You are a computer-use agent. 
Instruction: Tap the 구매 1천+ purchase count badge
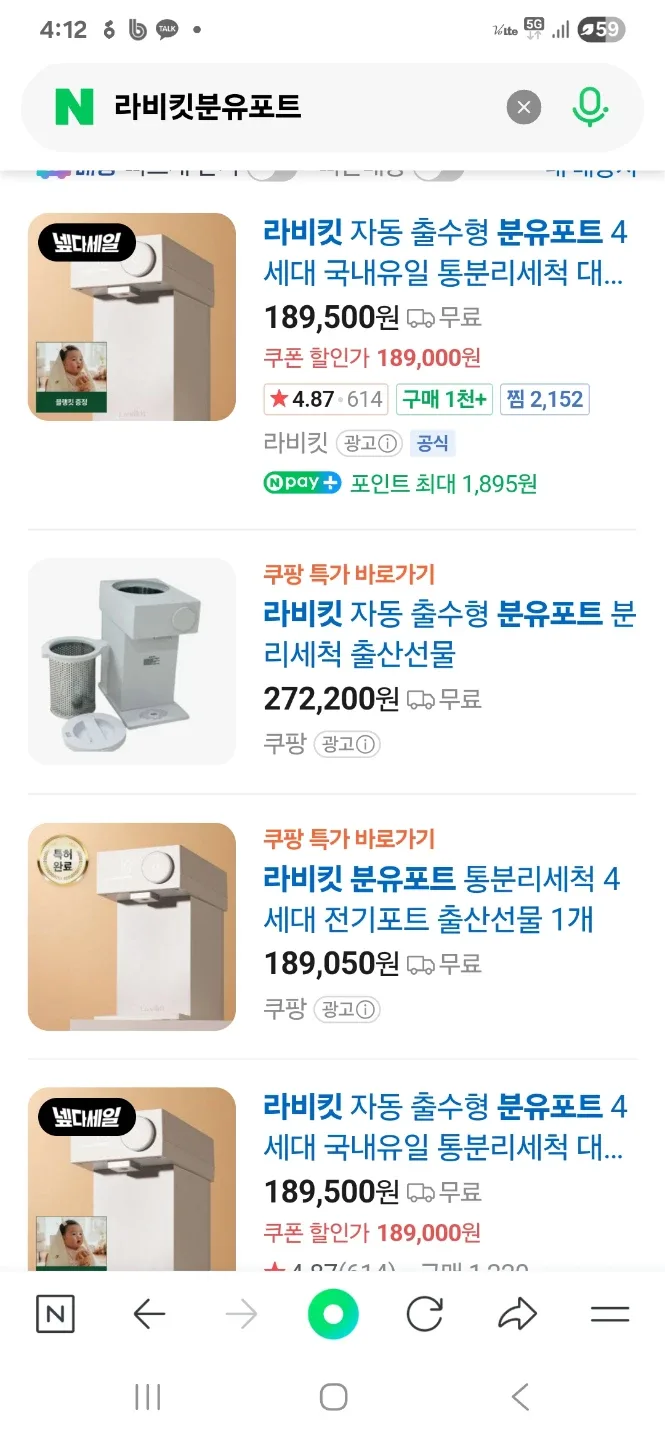(x=444, y=399)
